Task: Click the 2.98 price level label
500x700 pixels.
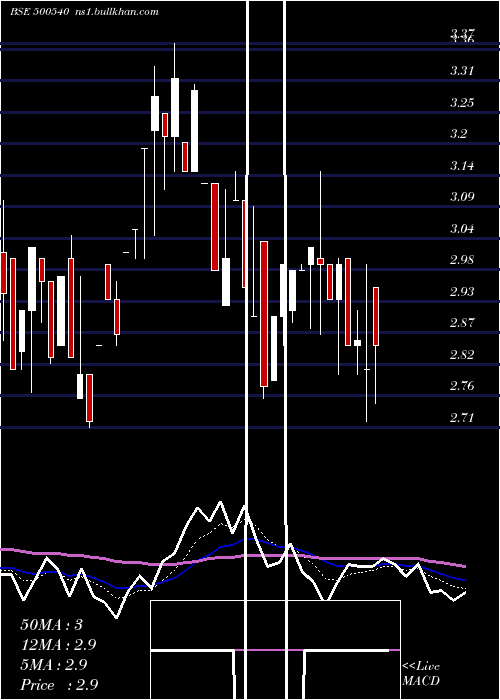Action: pyautogui.click(x=462, y=259)
